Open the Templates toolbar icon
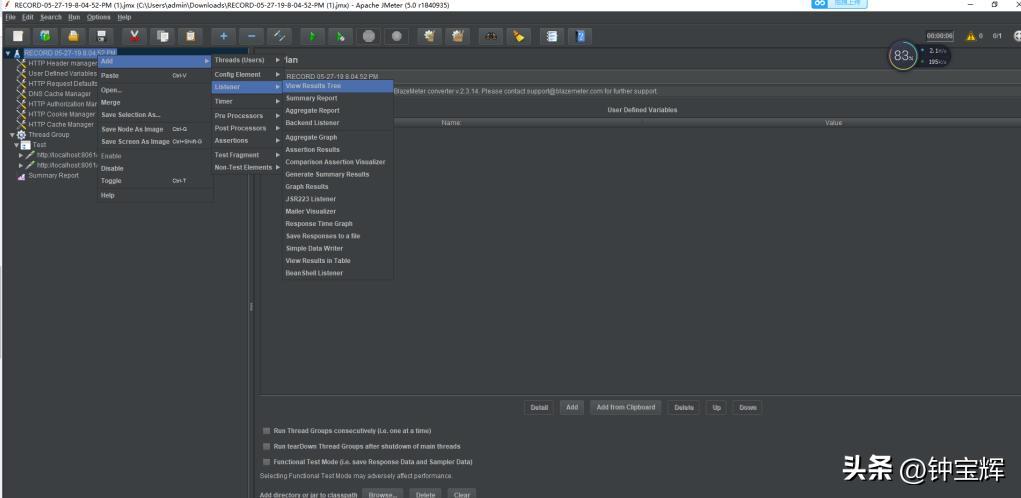The height and width of the screenshot is (498, 1021). pyautogui.click(x=46, y=36)
